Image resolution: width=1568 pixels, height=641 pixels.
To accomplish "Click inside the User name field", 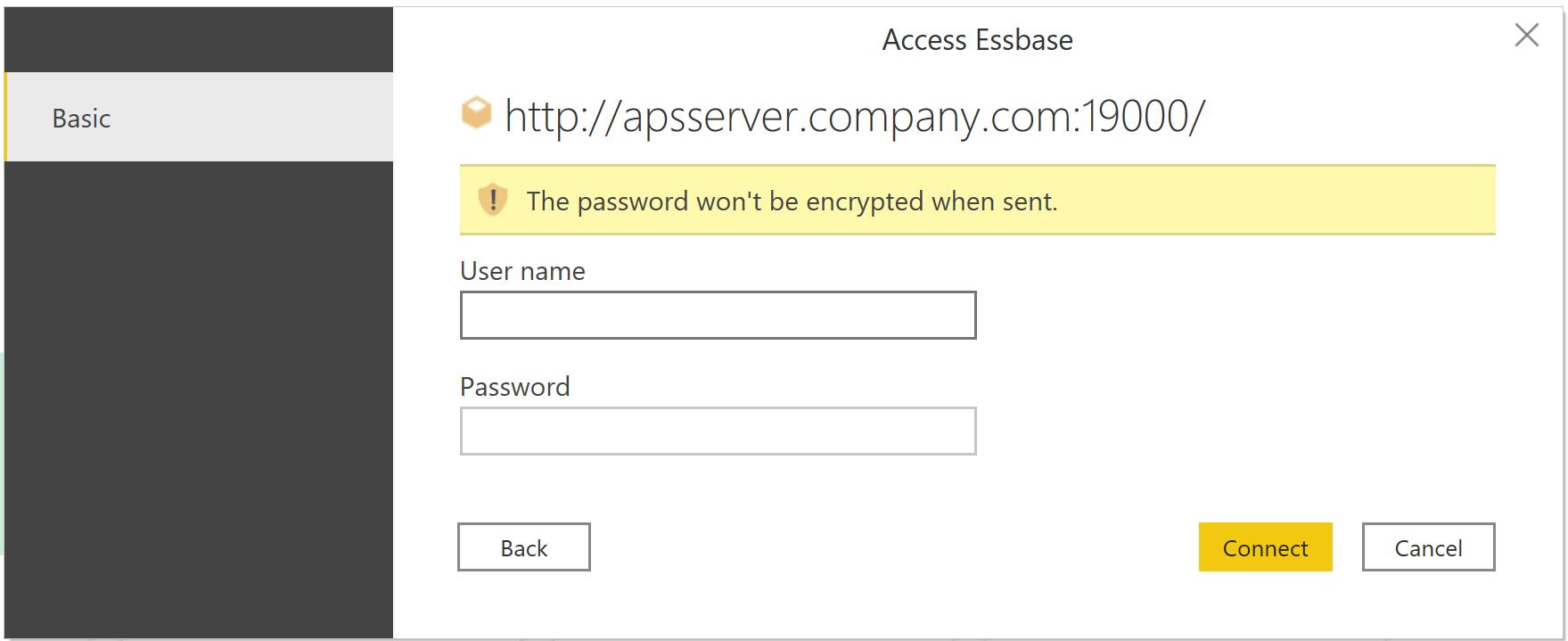I will [718, 315].
